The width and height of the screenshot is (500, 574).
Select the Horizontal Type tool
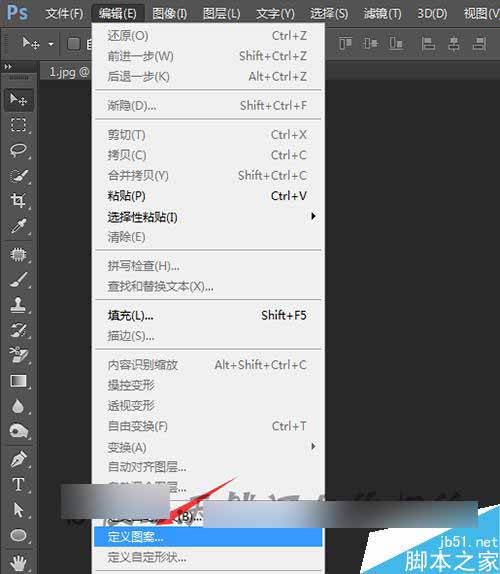(18, 484)
